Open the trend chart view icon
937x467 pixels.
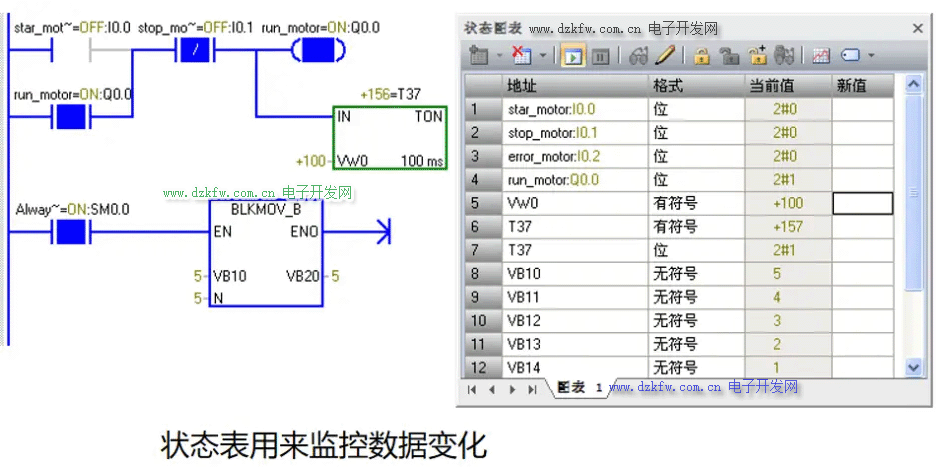point(821,56)
